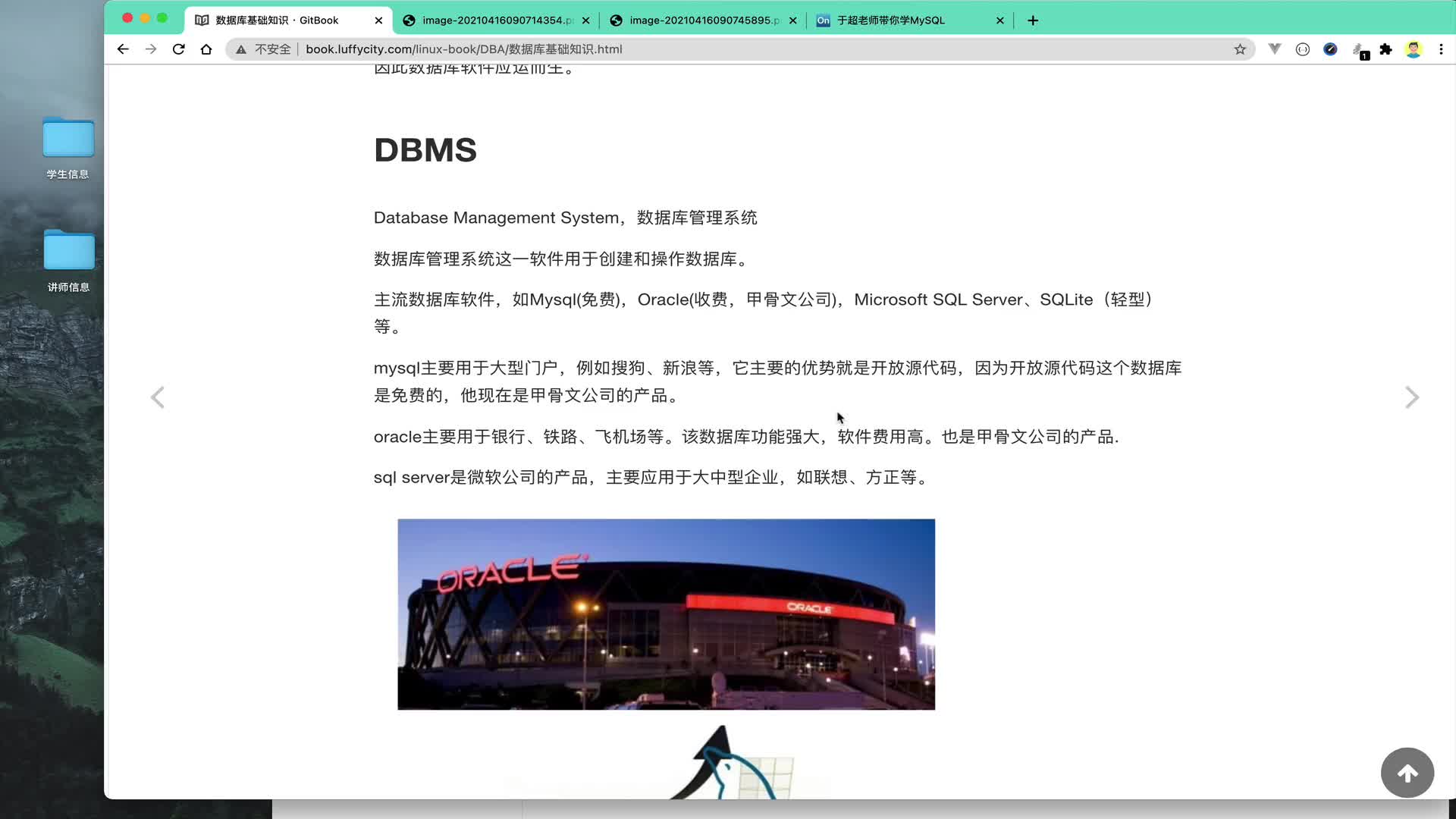The height and width of the screenshot is (819, 1456).
Task: Open the Extensions puzzle-piece menu
Action: click(x=1385, y=49)
